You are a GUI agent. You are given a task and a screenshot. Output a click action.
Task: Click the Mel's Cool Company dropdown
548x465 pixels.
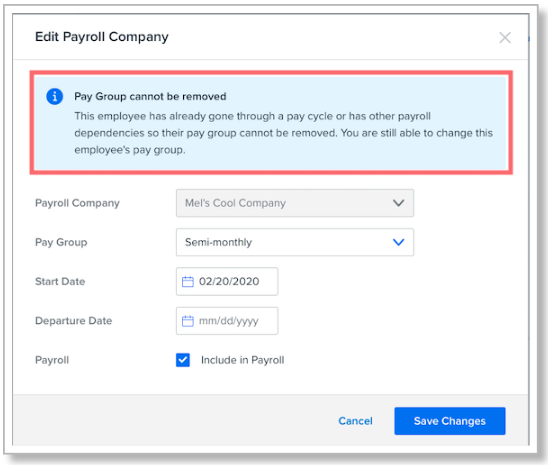[295, 203]
